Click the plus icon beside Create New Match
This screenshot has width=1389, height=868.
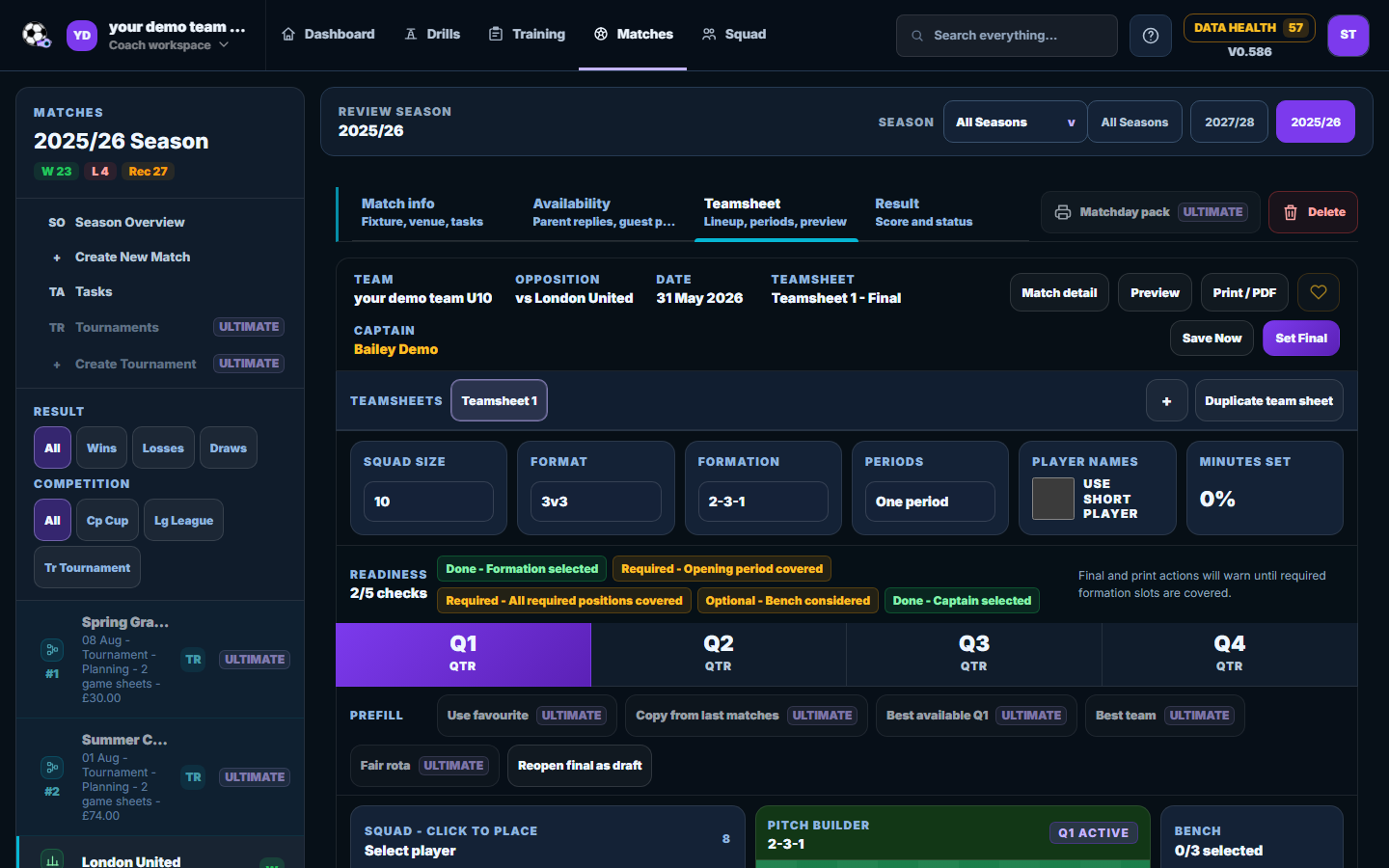[x=57, y=258]
